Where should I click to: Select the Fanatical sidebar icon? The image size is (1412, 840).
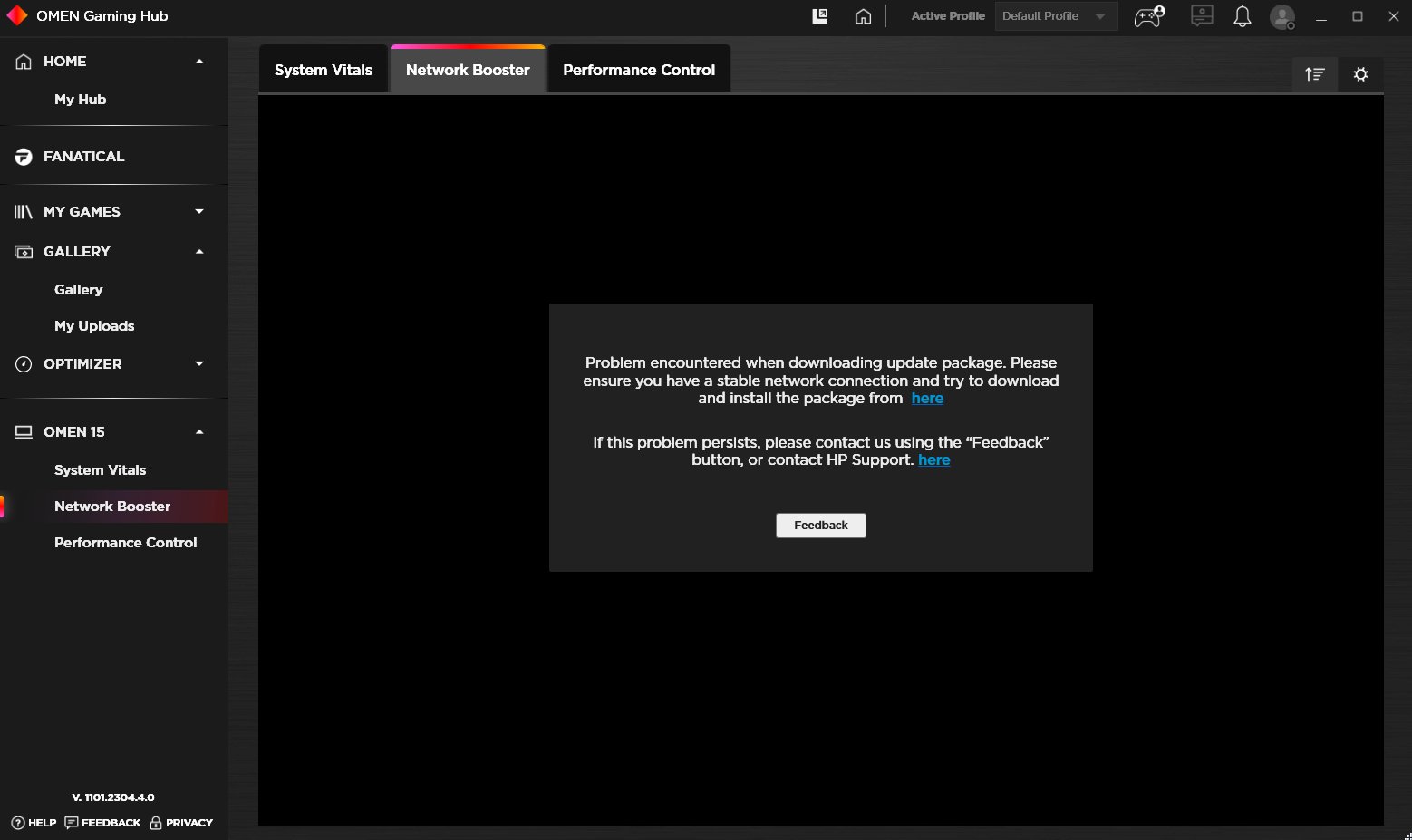[x=24, y=156]
